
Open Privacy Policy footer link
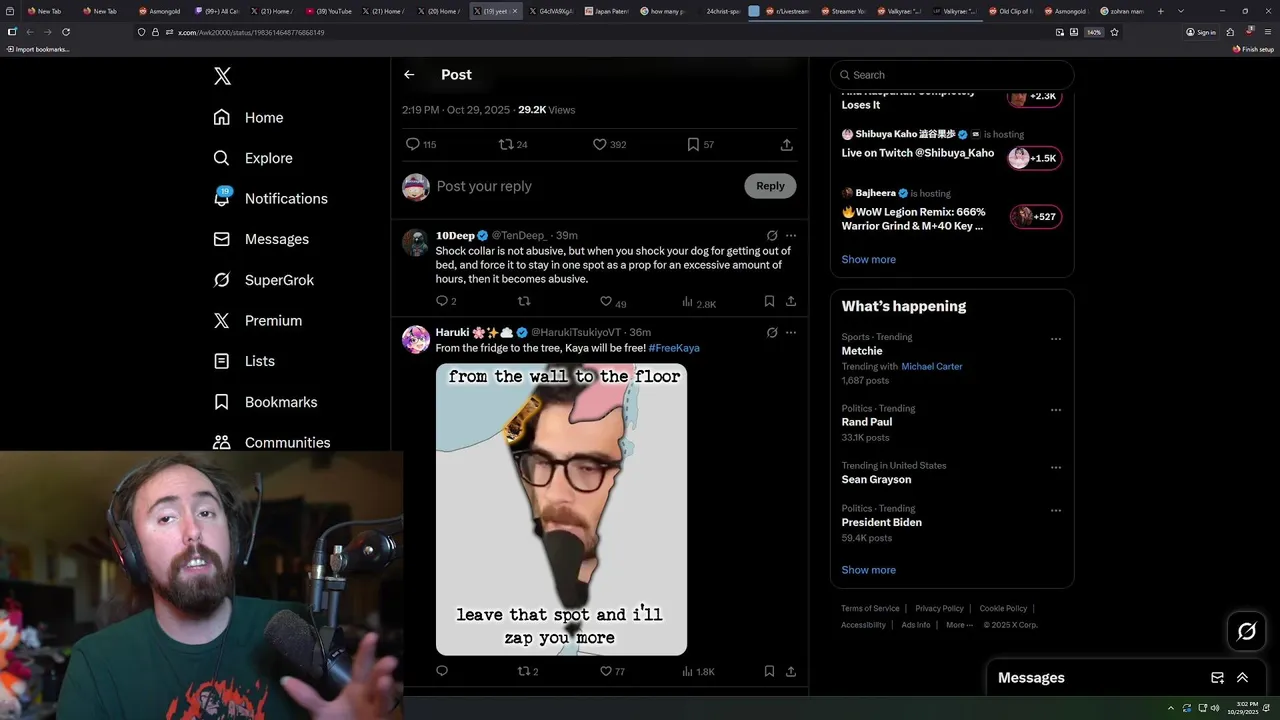(939, 608)
